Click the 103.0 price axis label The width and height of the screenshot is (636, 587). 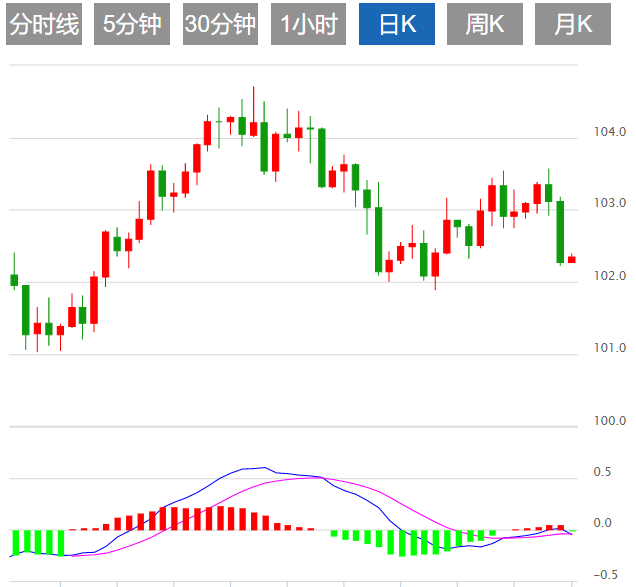610,203
